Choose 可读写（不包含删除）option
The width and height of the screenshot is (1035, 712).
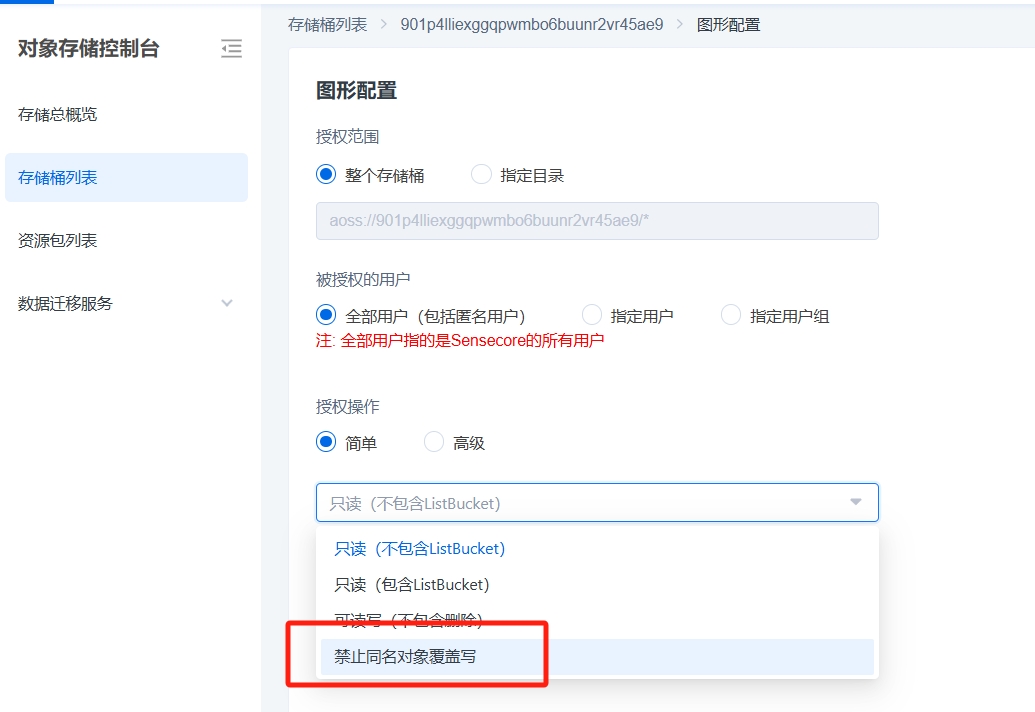tap(409, 620)
